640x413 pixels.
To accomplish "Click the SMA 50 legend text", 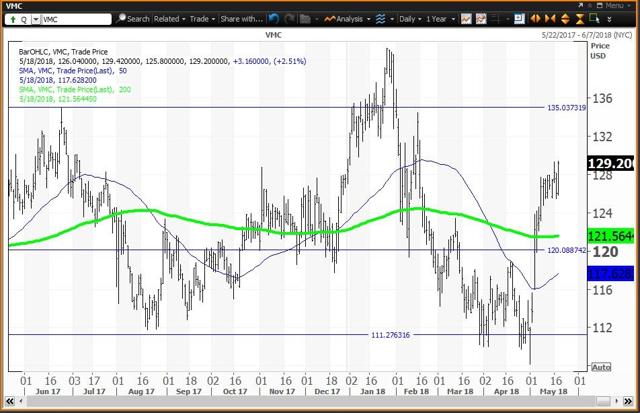I will click(73, 71).
